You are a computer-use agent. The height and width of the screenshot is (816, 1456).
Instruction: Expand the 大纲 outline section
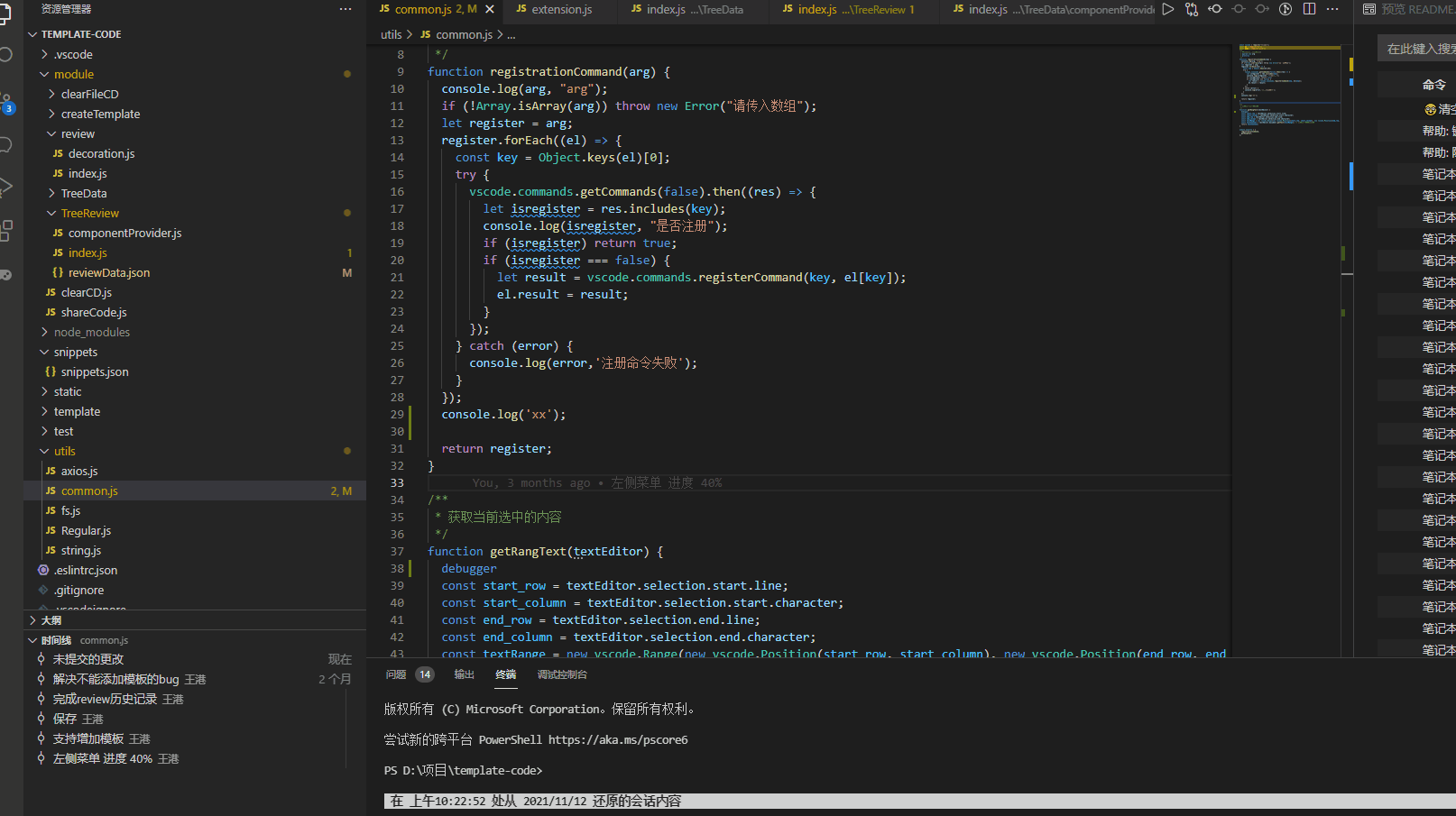[x=32, y=620]
